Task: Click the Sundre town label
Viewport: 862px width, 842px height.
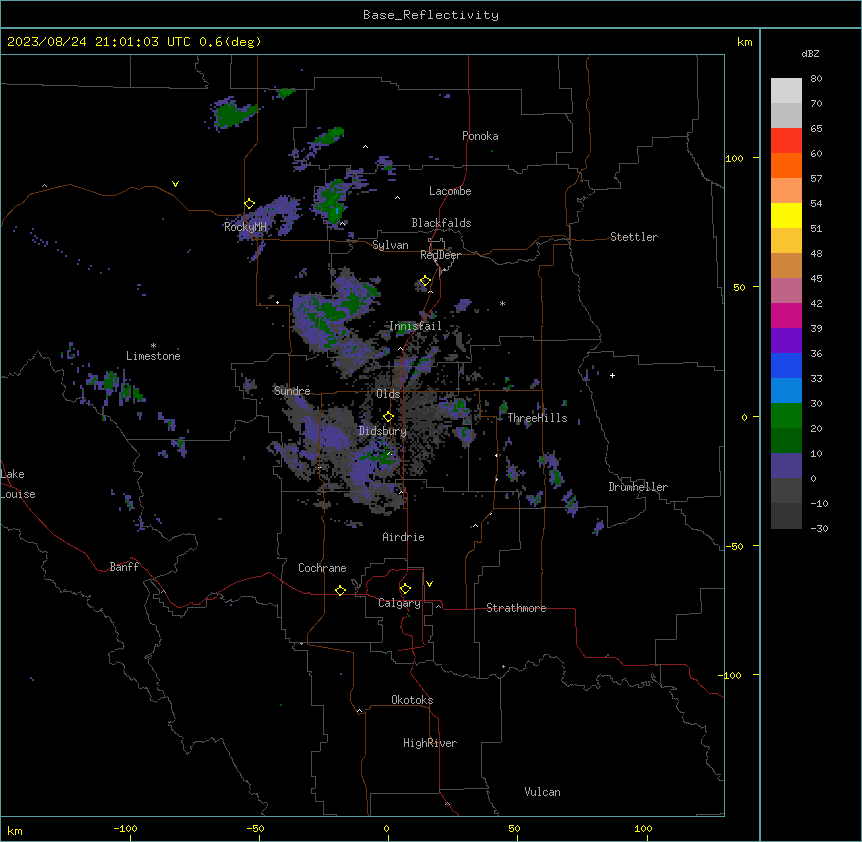Action: (x=292, y=391)
